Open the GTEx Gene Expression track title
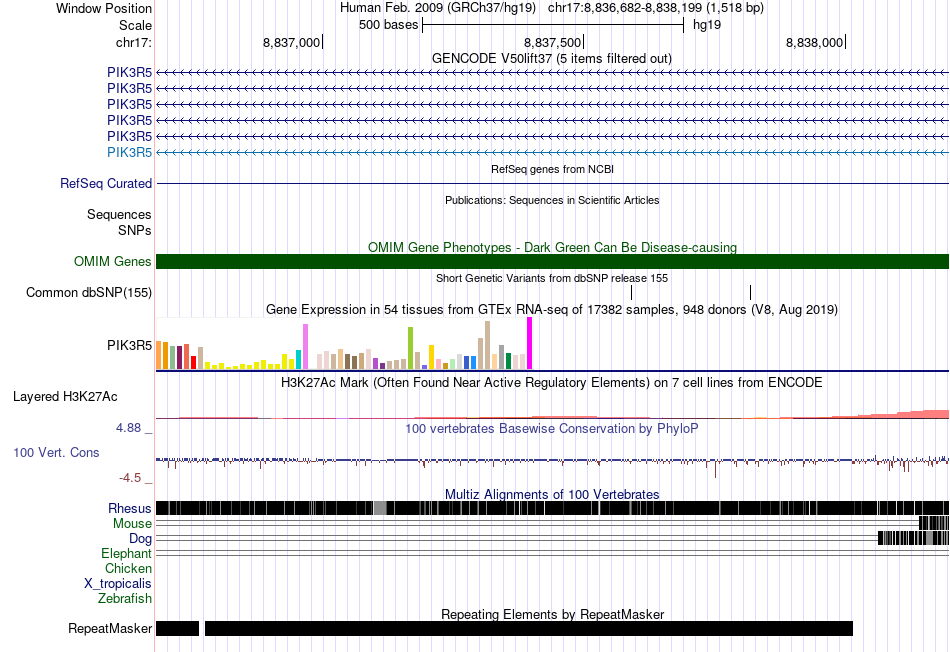The image size is (950, 652). click(x=552, y=310)
